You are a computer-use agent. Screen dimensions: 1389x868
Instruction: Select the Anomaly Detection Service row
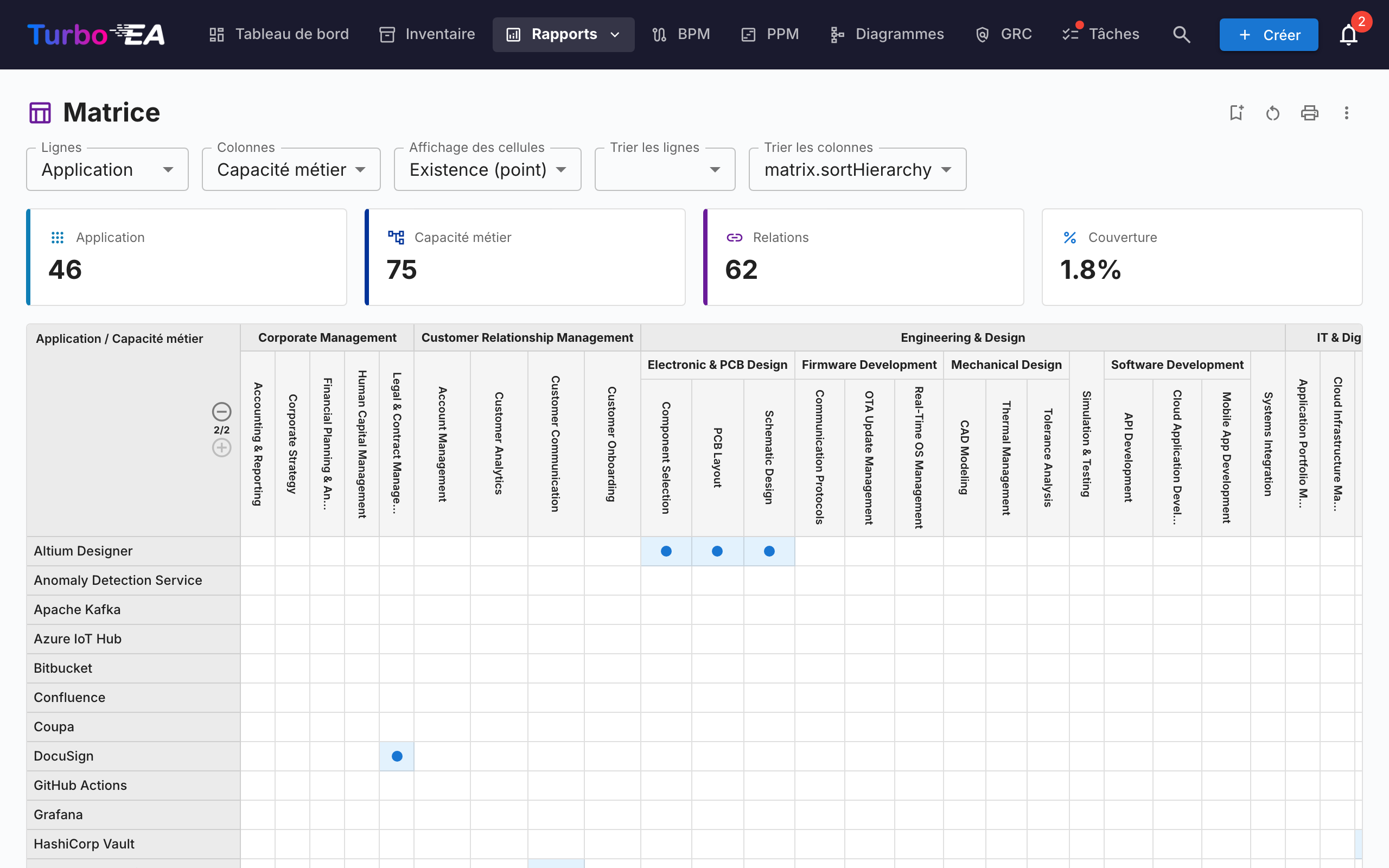coord(133,580)
